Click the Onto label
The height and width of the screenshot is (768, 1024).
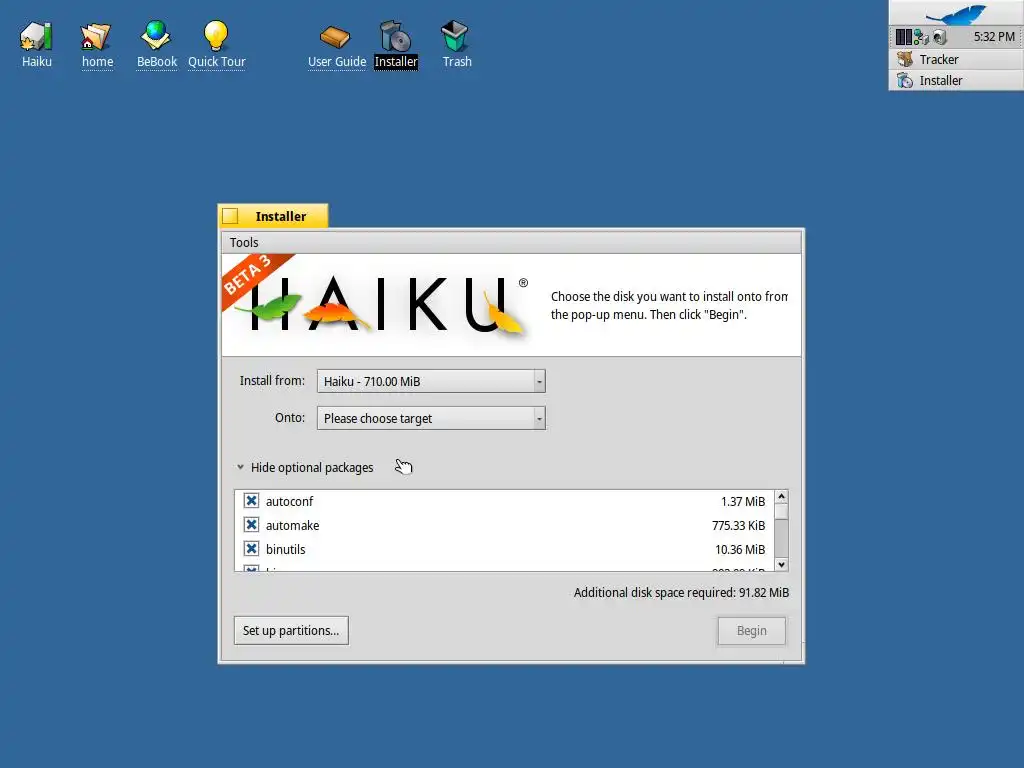point(290,417)
